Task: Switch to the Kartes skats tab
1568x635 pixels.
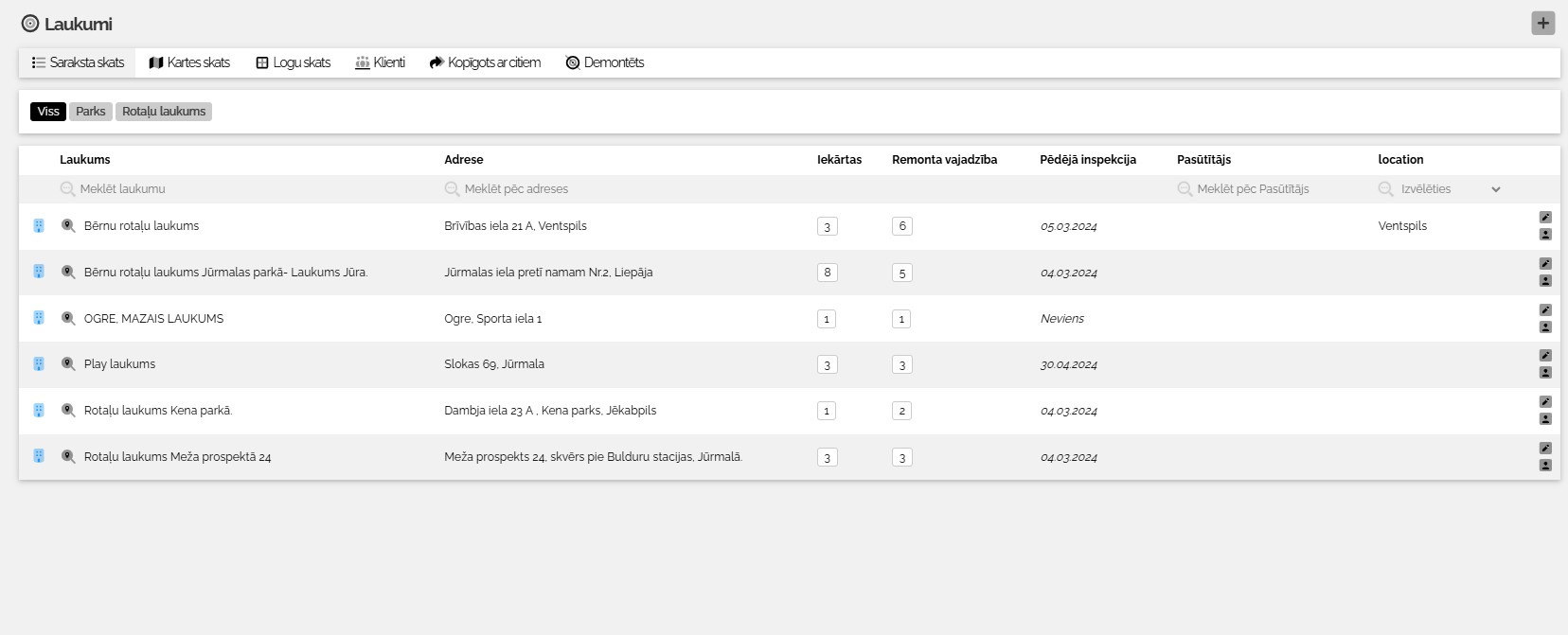Action: click(x=189, y=62)
